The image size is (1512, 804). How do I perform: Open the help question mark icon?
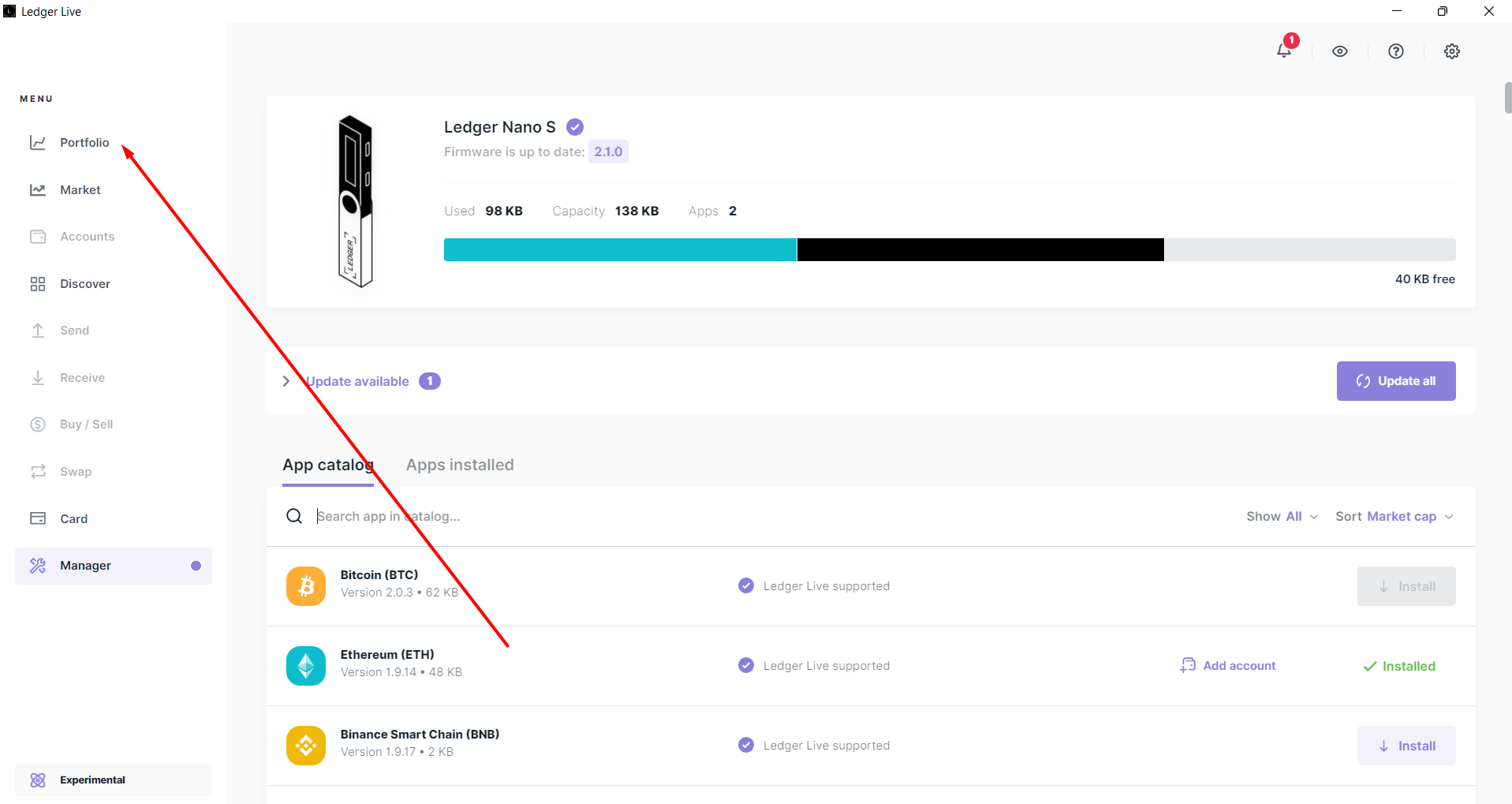pos(1396,51)
